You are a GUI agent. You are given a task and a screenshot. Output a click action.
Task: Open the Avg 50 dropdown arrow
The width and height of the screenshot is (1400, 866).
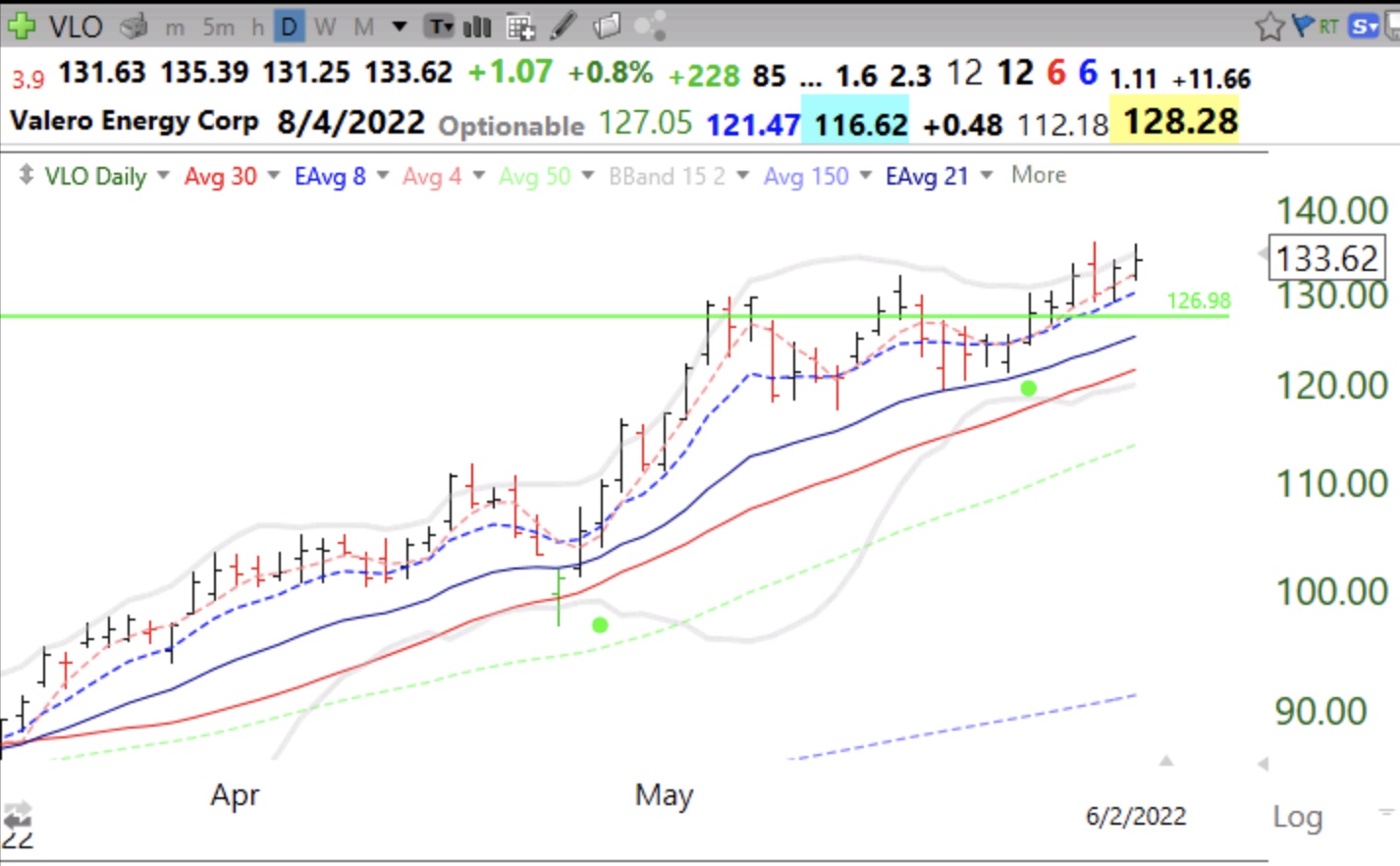pos(588,176)
